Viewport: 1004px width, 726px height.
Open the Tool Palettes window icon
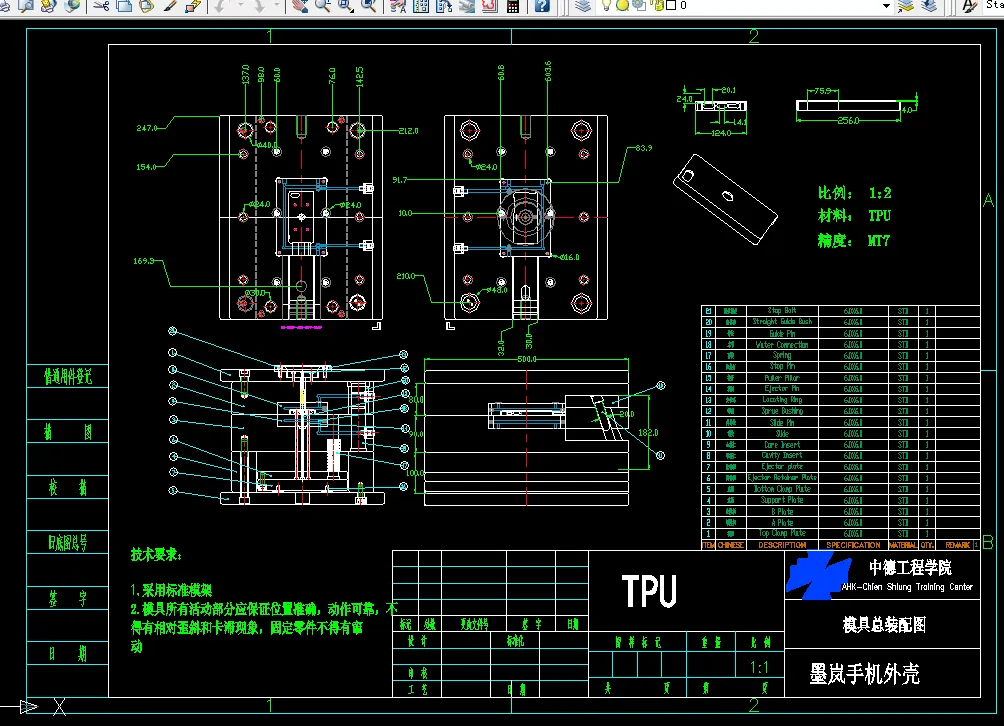click(444, 6)
